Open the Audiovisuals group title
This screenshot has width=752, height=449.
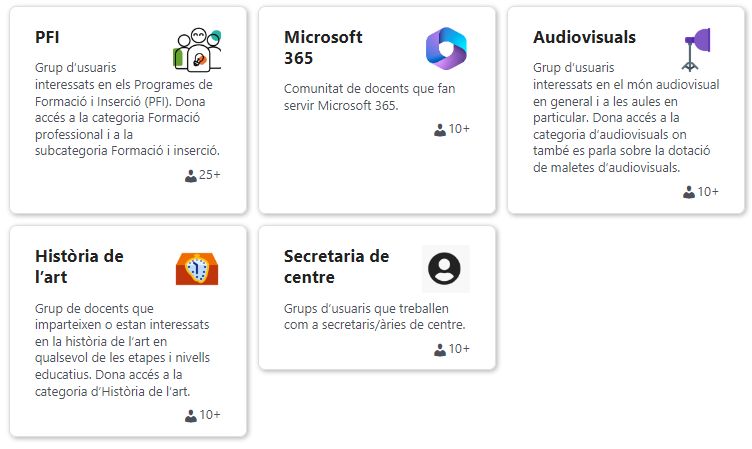[x=584, y=37]
